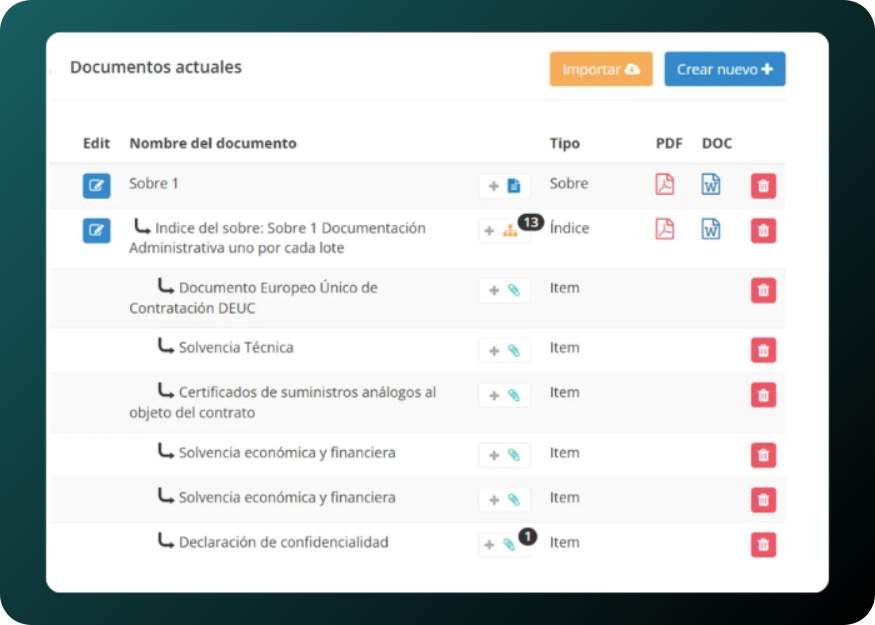Click the Tipo column header
Image resolution: width=875 pixels, height=625 pixels.
564,143
